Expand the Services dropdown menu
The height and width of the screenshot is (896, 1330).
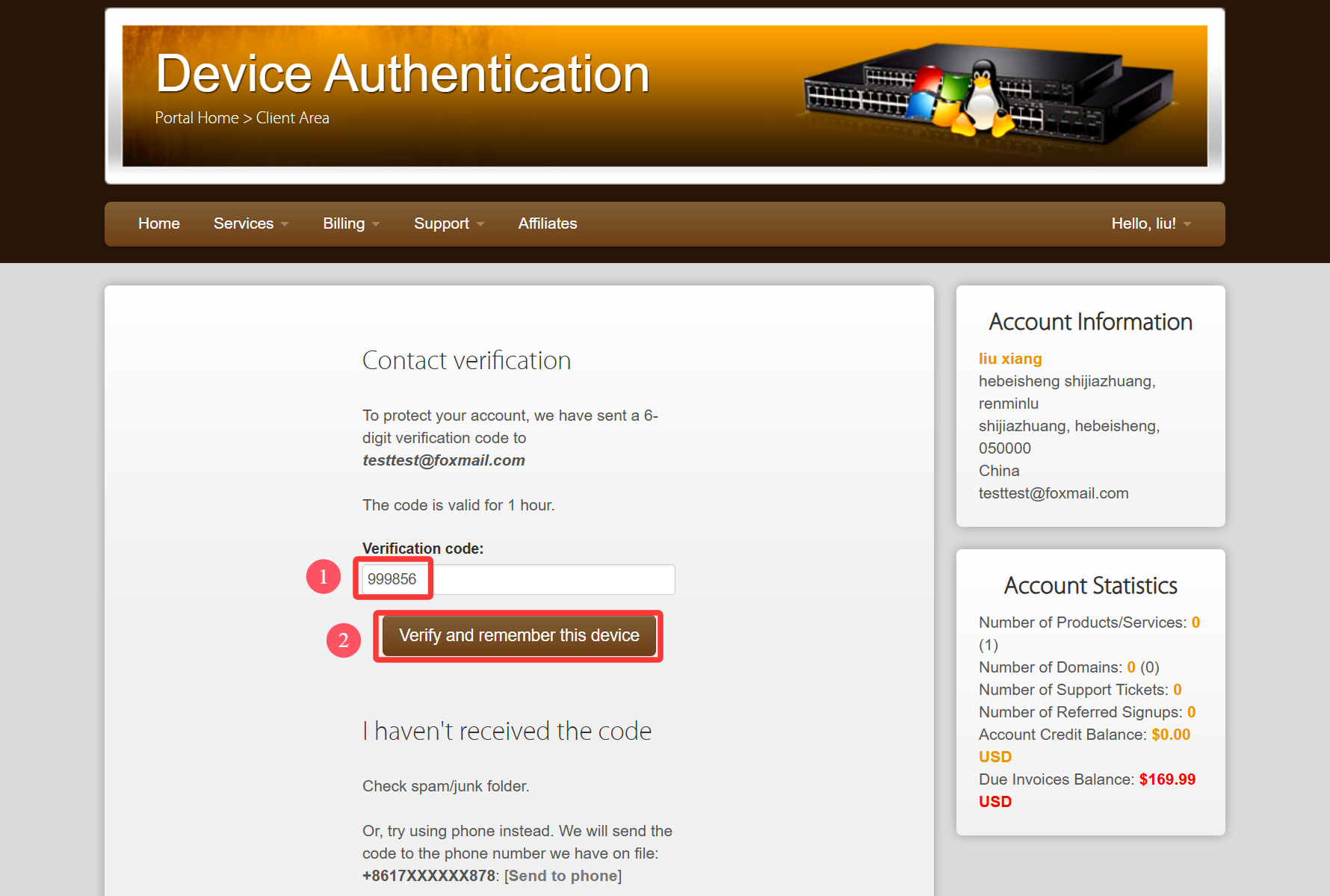[x=250, y=223]
